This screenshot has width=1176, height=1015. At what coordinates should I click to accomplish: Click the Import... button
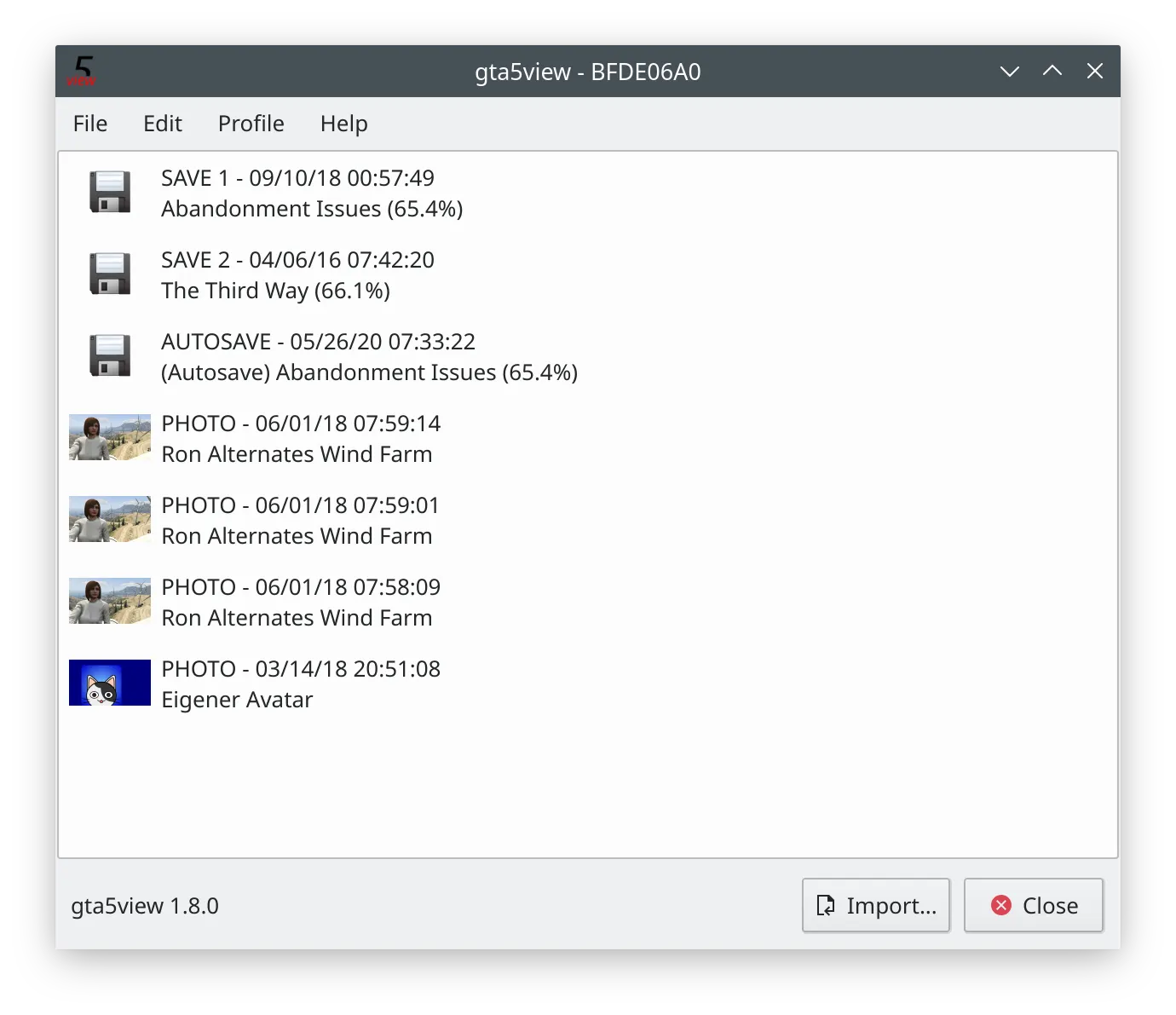point(876,905)
